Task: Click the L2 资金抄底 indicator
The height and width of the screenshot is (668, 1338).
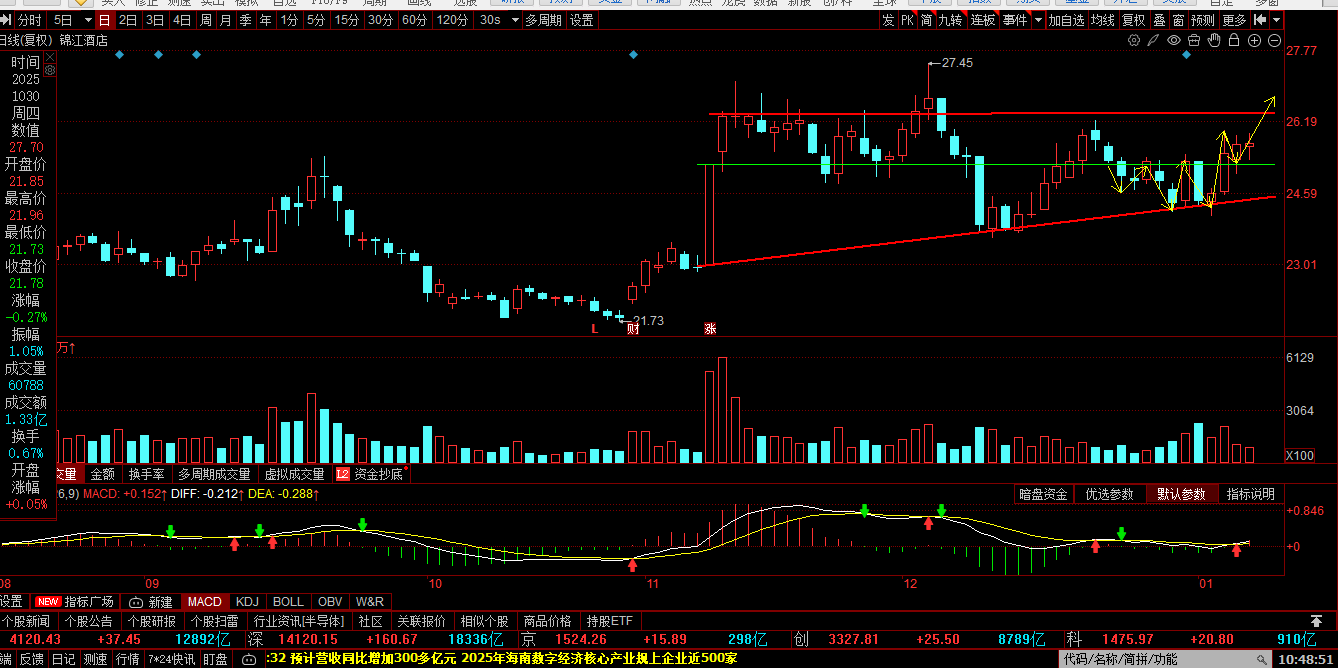Action: click(x=369, y=474)
